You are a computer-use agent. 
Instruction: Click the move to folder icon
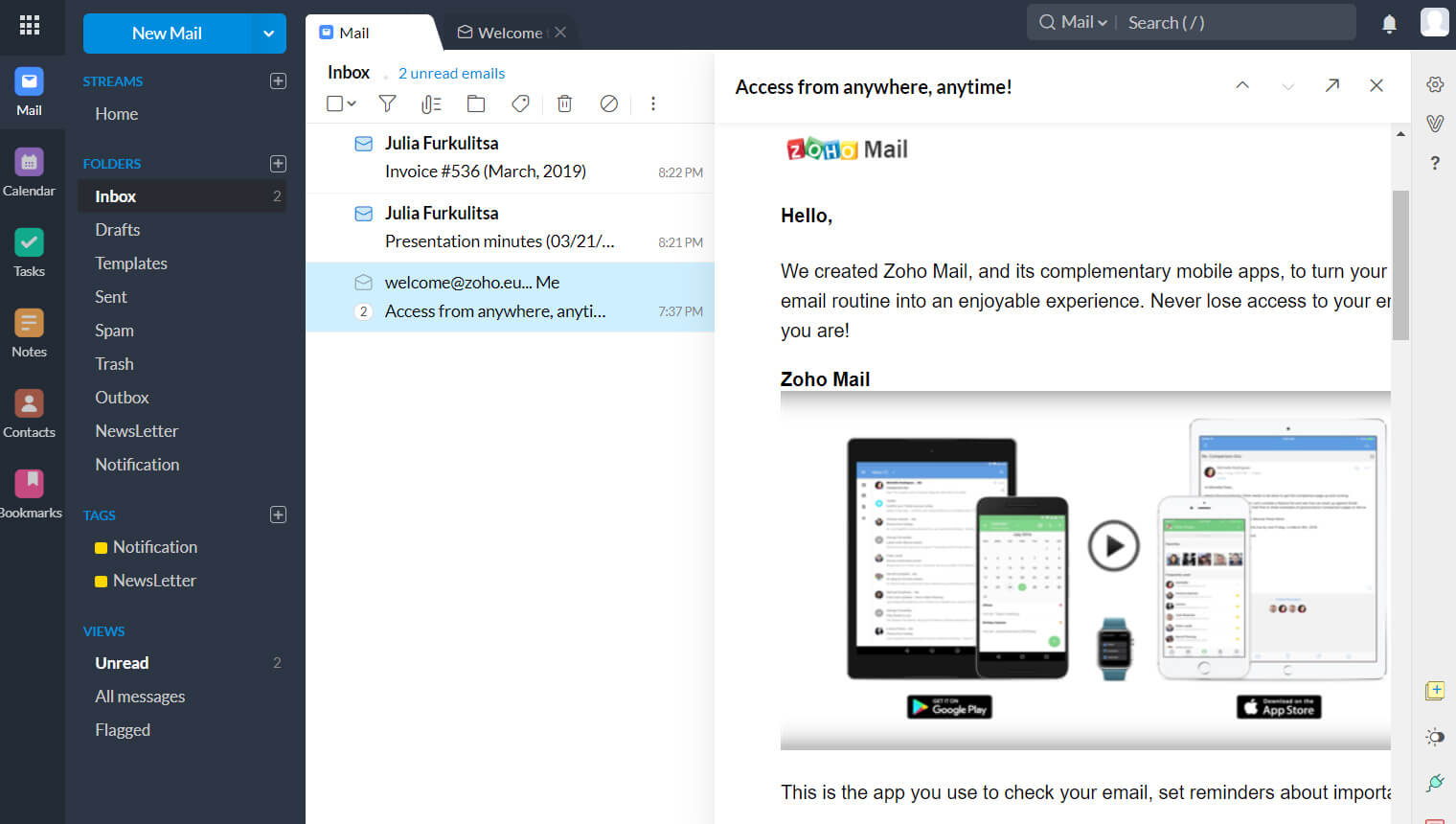(476, 103)
